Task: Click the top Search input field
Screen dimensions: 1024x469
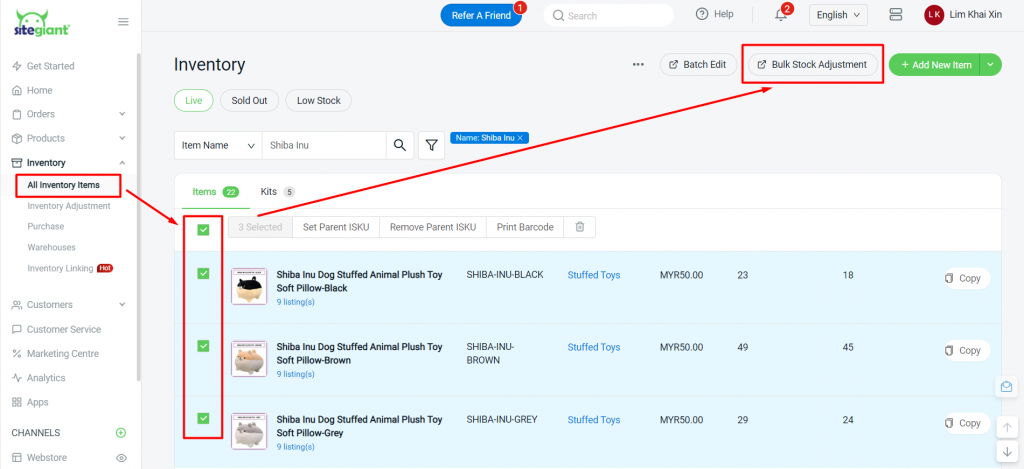Action: click(609, 15)
